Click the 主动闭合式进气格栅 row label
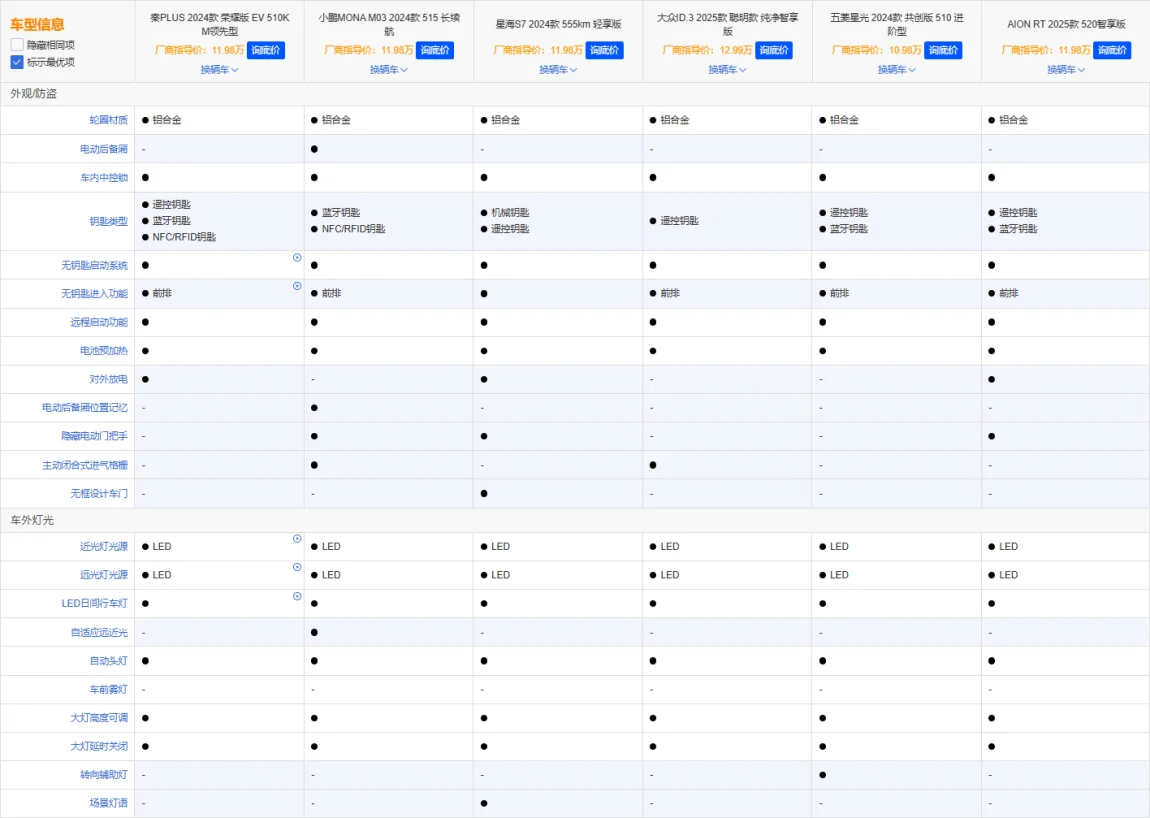 85,465
